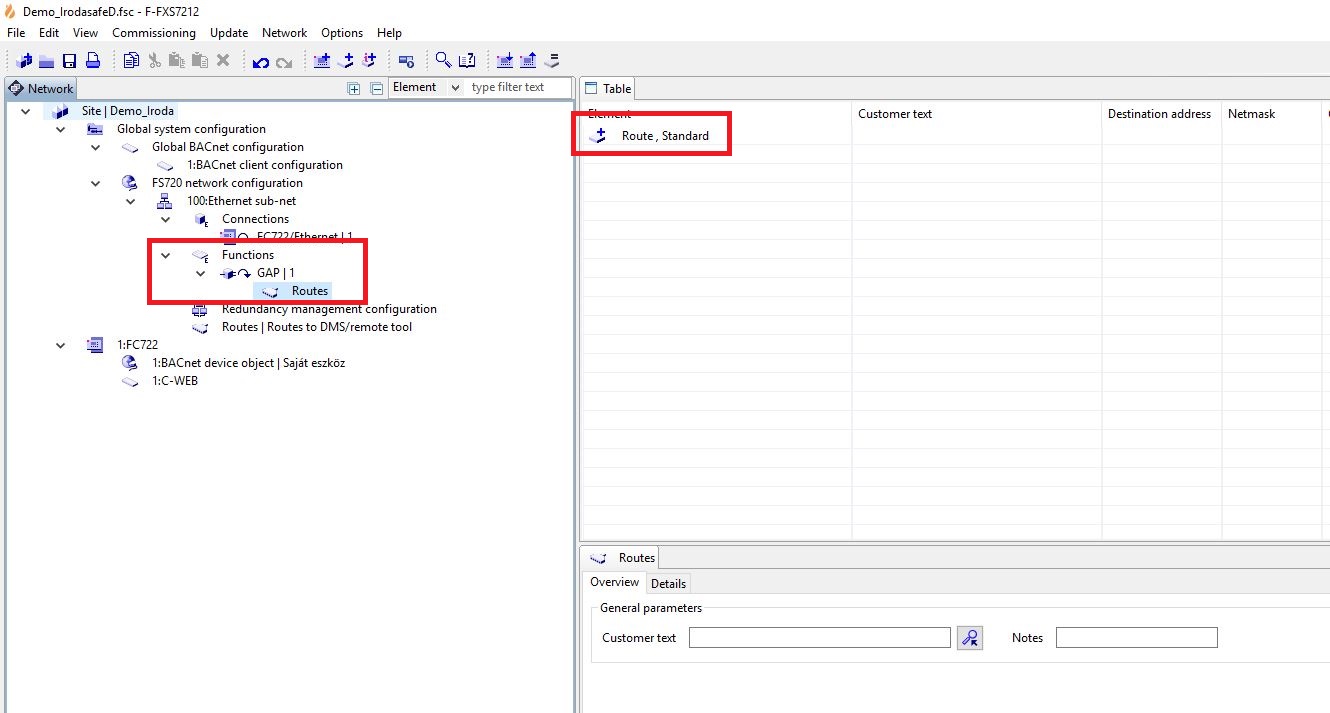Collapse the 1:FC722 tree node
Image resolution: width=1330 pixels, height=713 pixels.
pyautogui.click(x=61, y=345)
